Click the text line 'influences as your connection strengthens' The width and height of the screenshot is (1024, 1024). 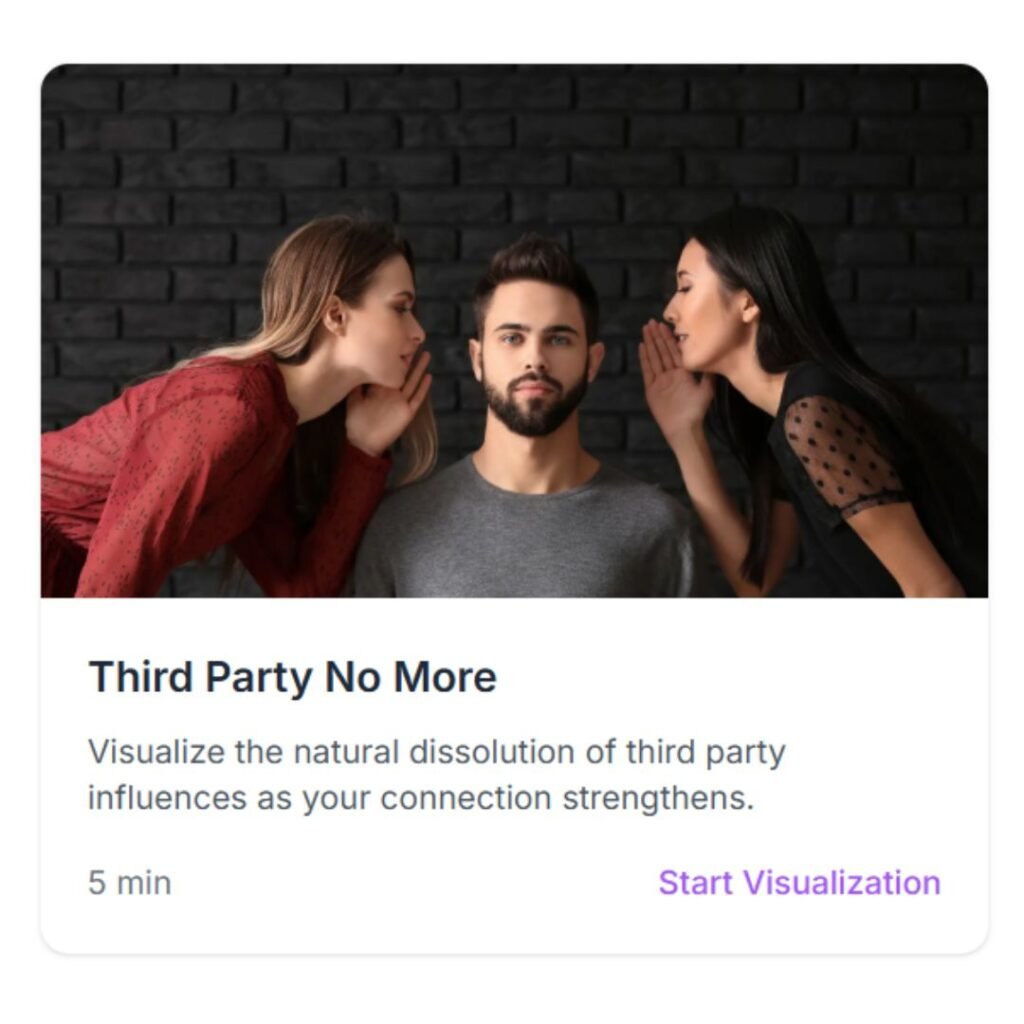421,798
